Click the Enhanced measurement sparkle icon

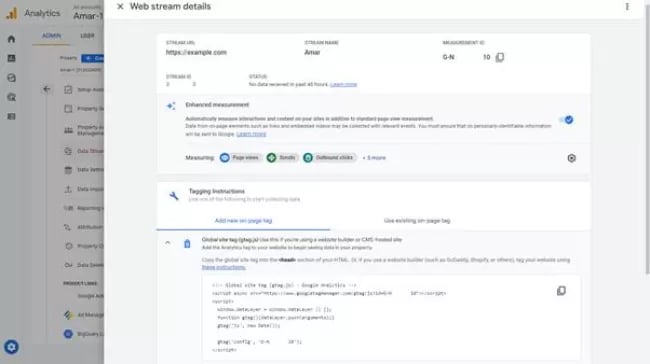[171, 106]
